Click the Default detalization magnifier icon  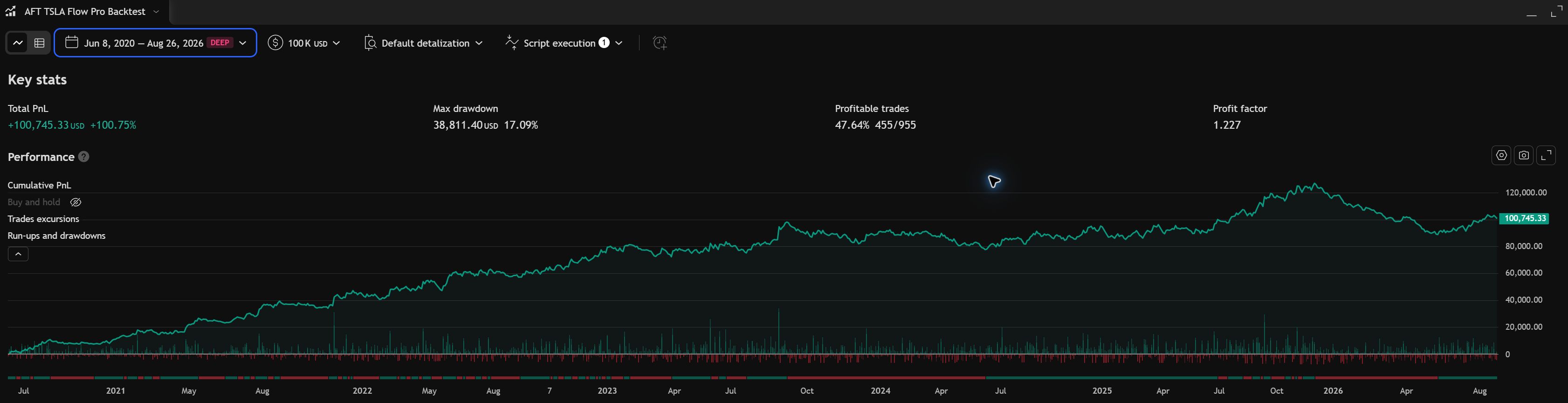click(x=370, y=42)
